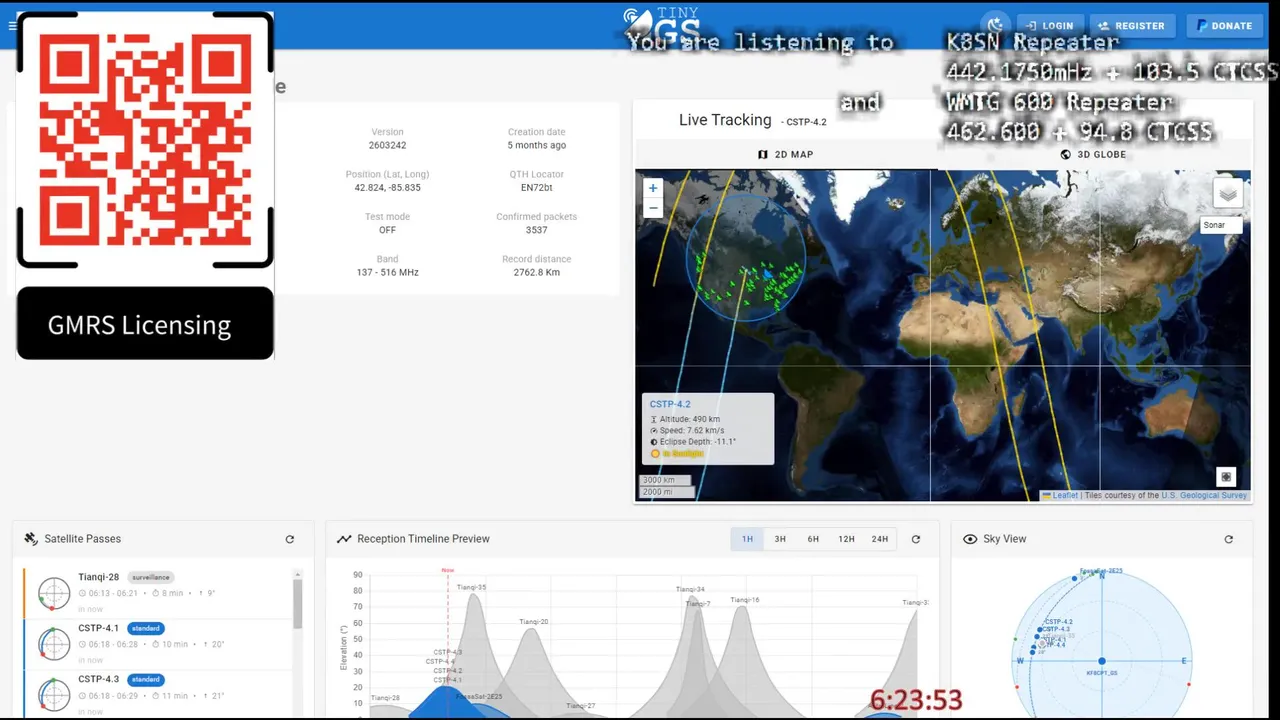Click the CSTP-4.3 polar pass icon
The image size is (1280, 720).
coord(54,695)
